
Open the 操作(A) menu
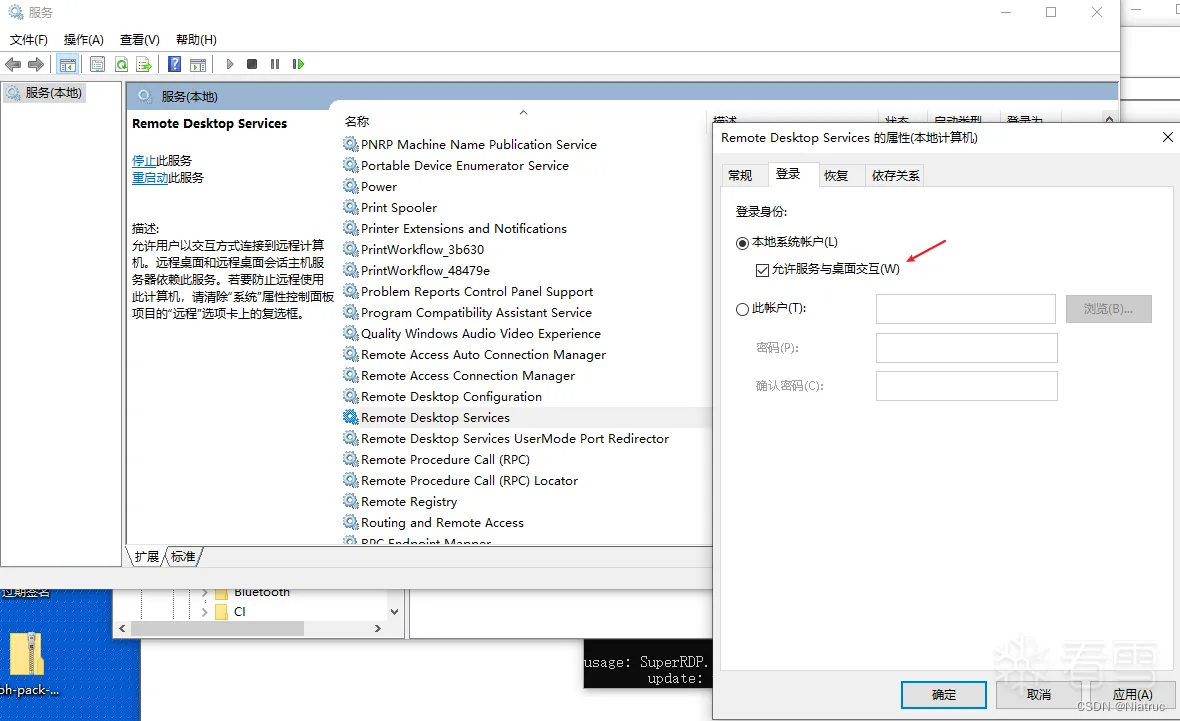[x=84, y=40]
